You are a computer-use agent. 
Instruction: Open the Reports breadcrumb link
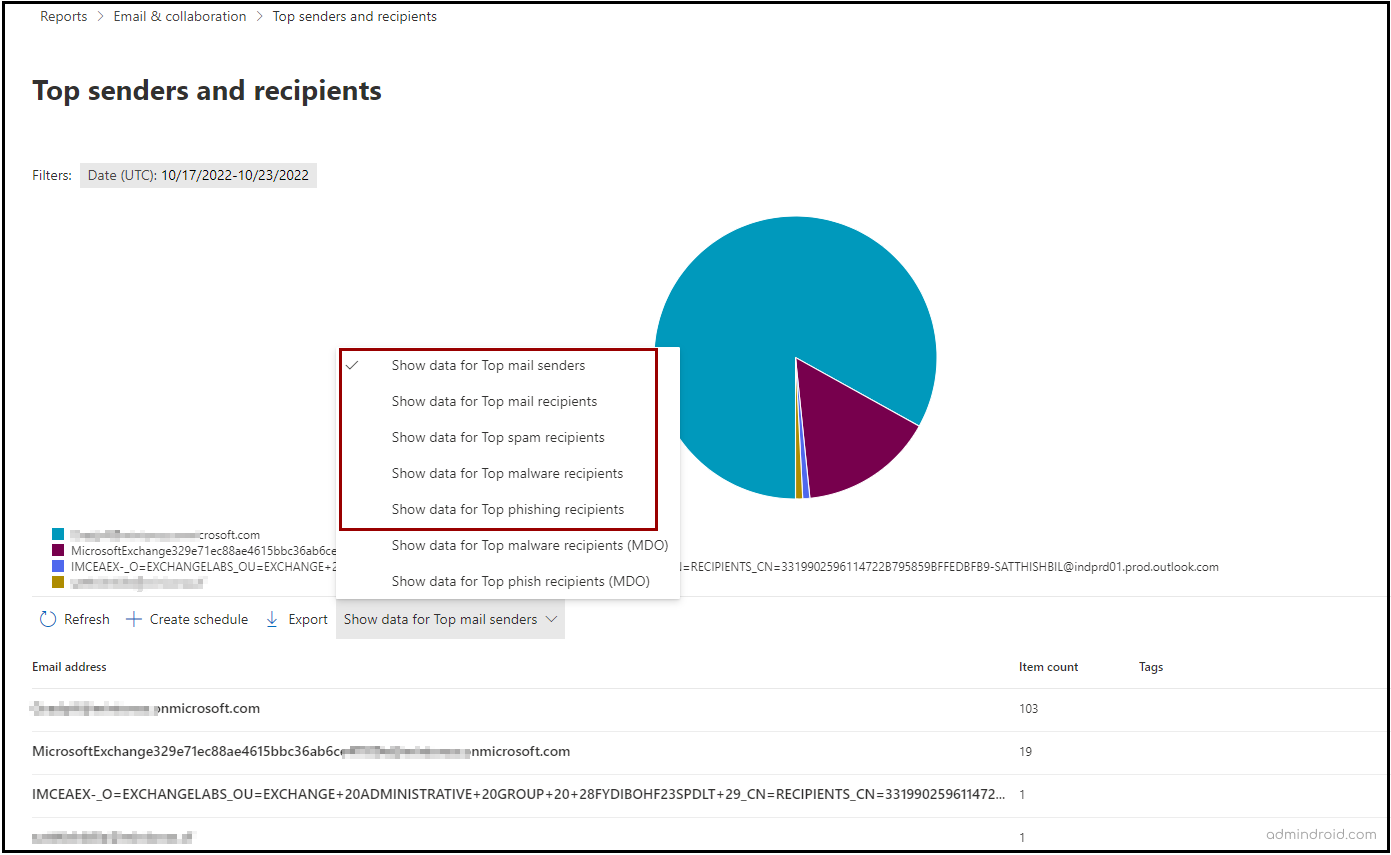[x=63, y=16]
